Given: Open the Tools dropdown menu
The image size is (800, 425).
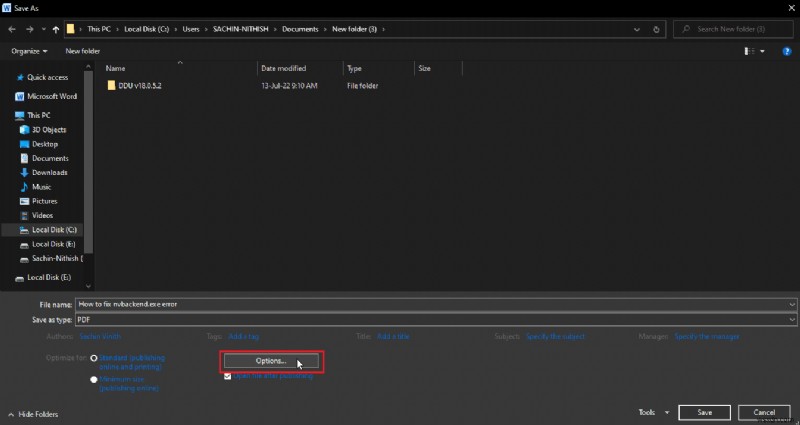Looking at the screenshot, I should coord(651,412).
